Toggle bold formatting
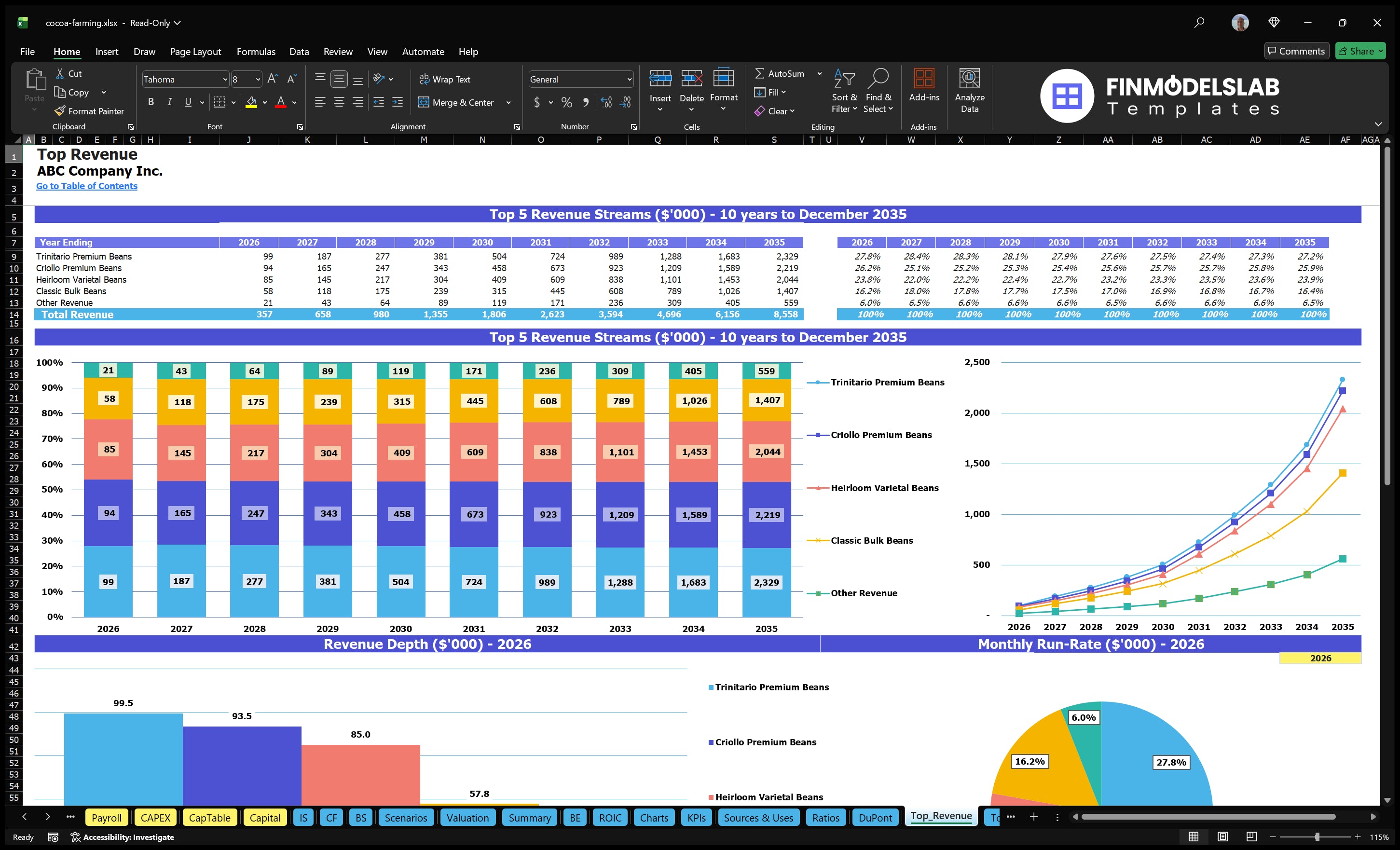1400x850 pixels. pyautogui.click(x=151, y=102)
